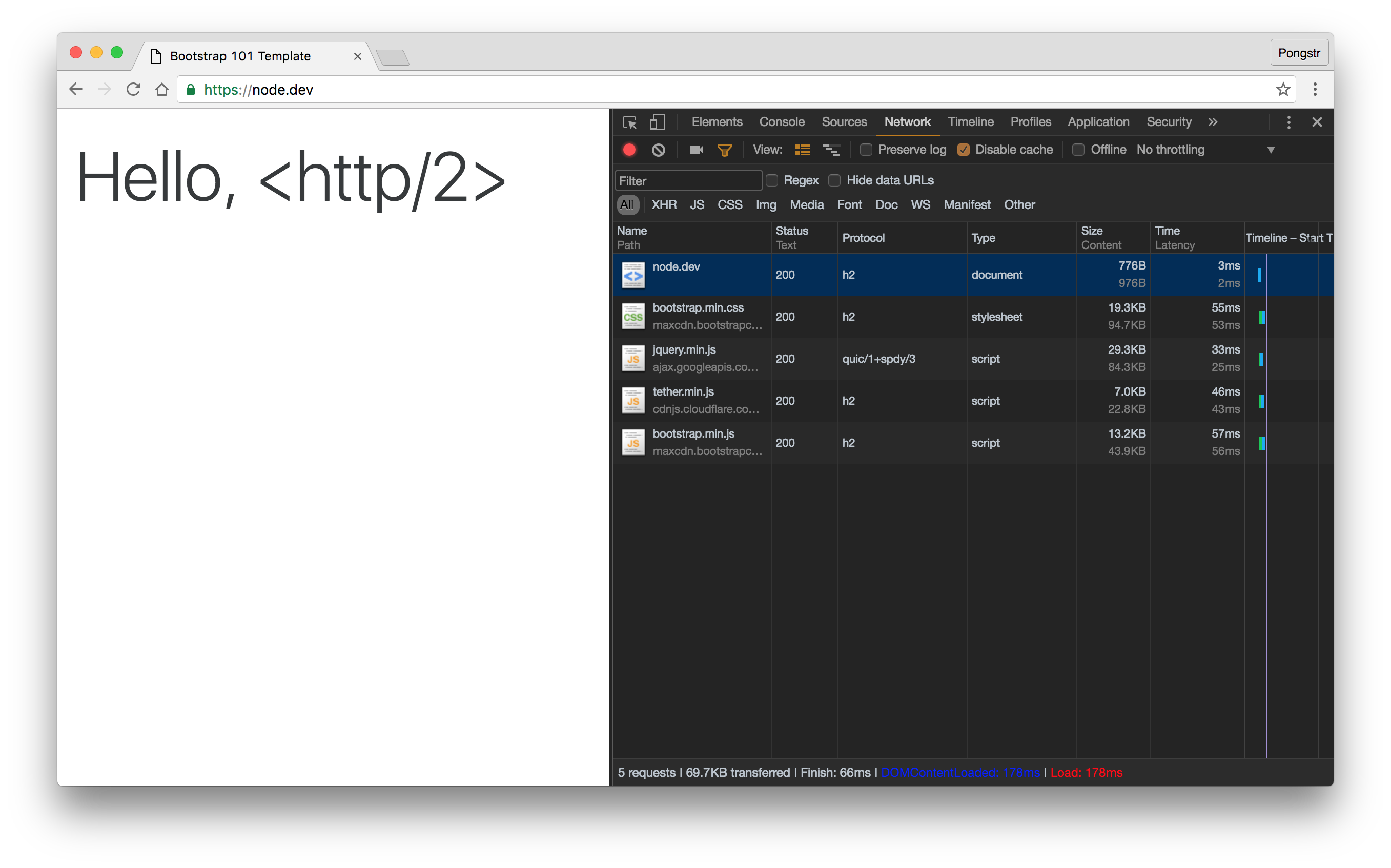Screen dimensions: 1391x868
Task: Enable the Preserve log checkbox
Action: click(x=866, y=150)
